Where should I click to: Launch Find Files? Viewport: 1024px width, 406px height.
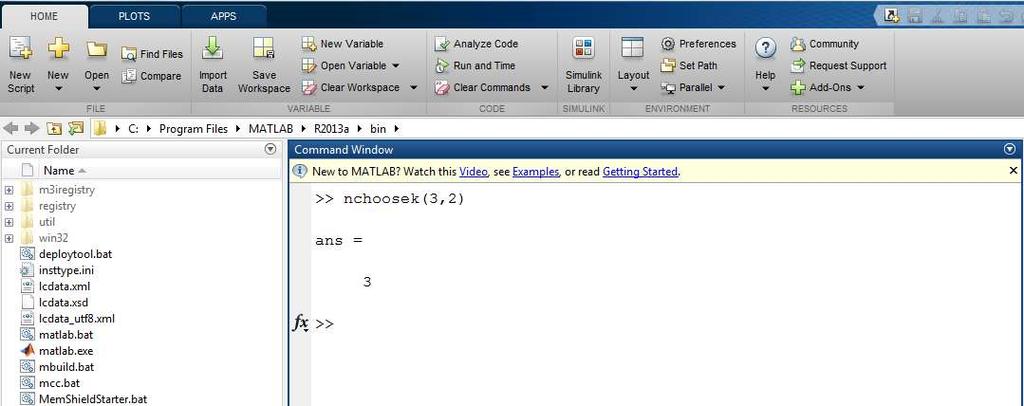tap(152, 54)
